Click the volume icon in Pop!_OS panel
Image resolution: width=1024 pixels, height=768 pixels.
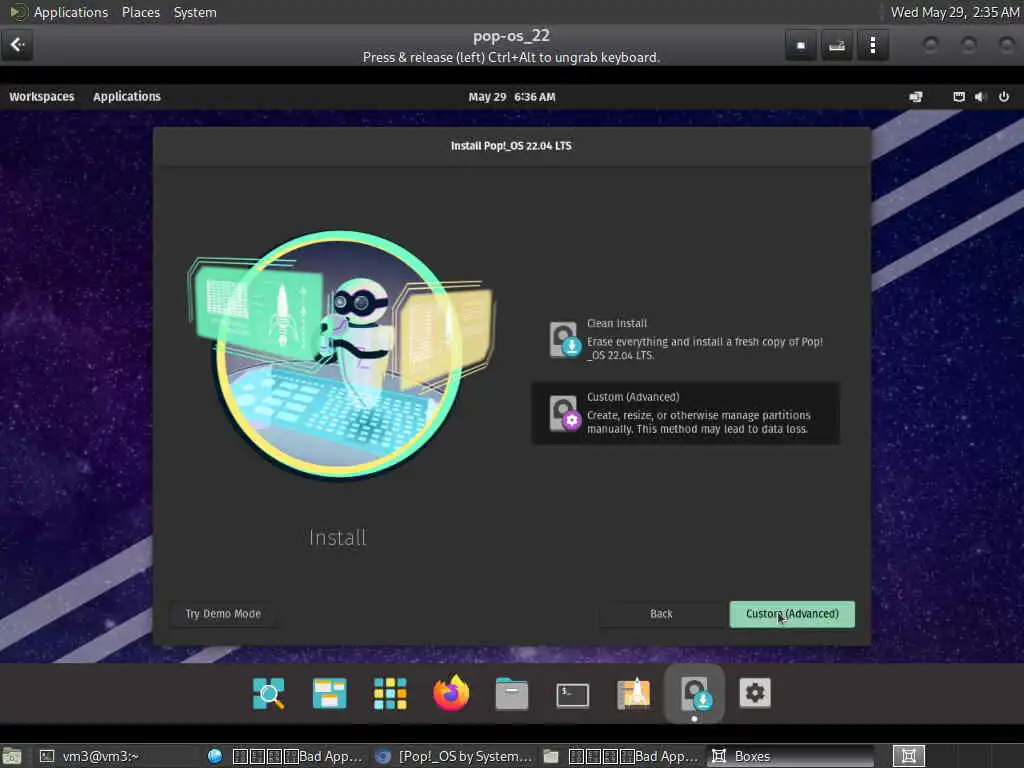[980, 97]
